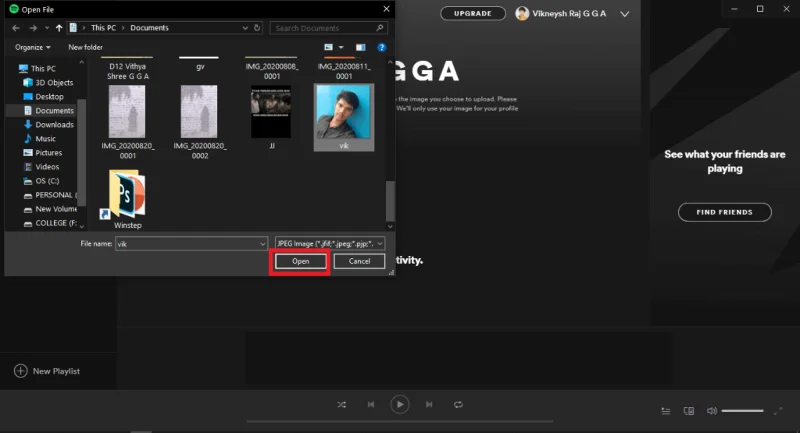This screenshot has width=800, height=433.
Task: Skip to previous track
Action: 371,404
